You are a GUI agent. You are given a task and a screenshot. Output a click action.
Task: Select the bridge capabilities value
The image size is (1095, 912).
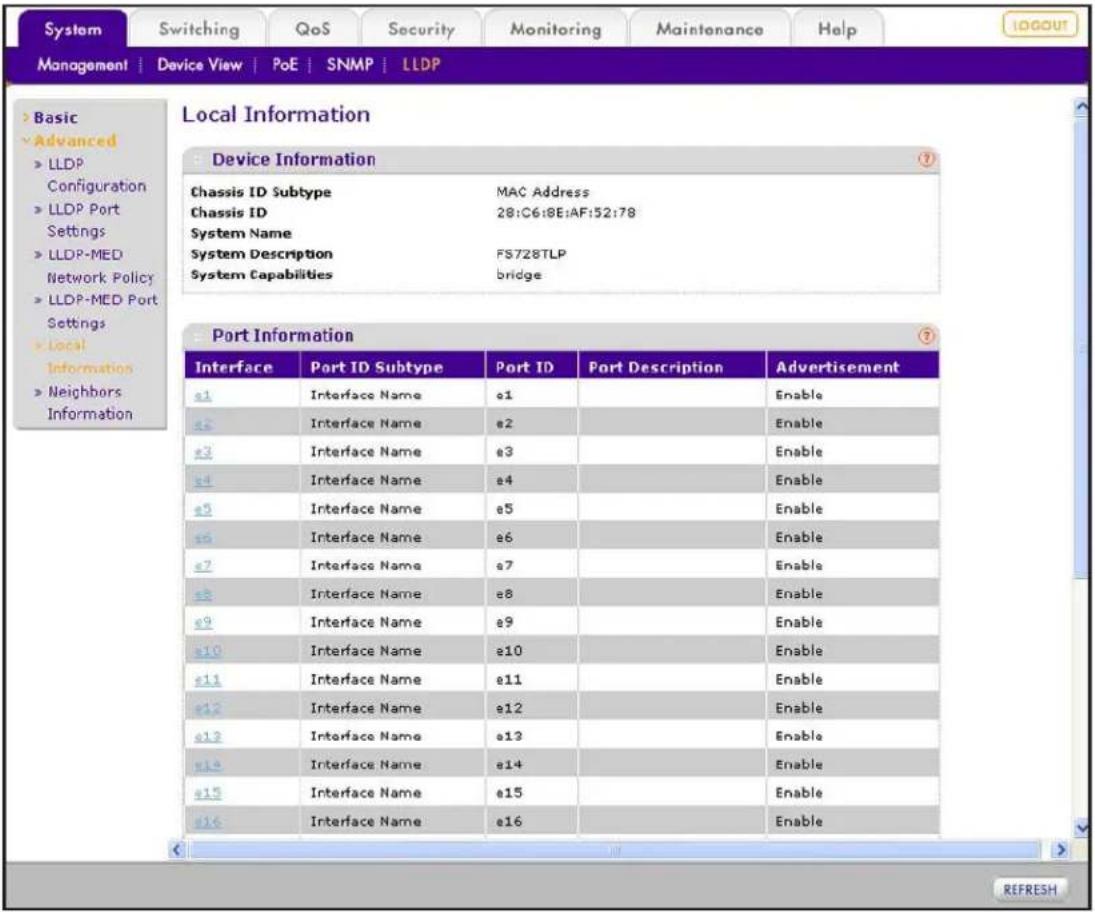tap(519, 275)
